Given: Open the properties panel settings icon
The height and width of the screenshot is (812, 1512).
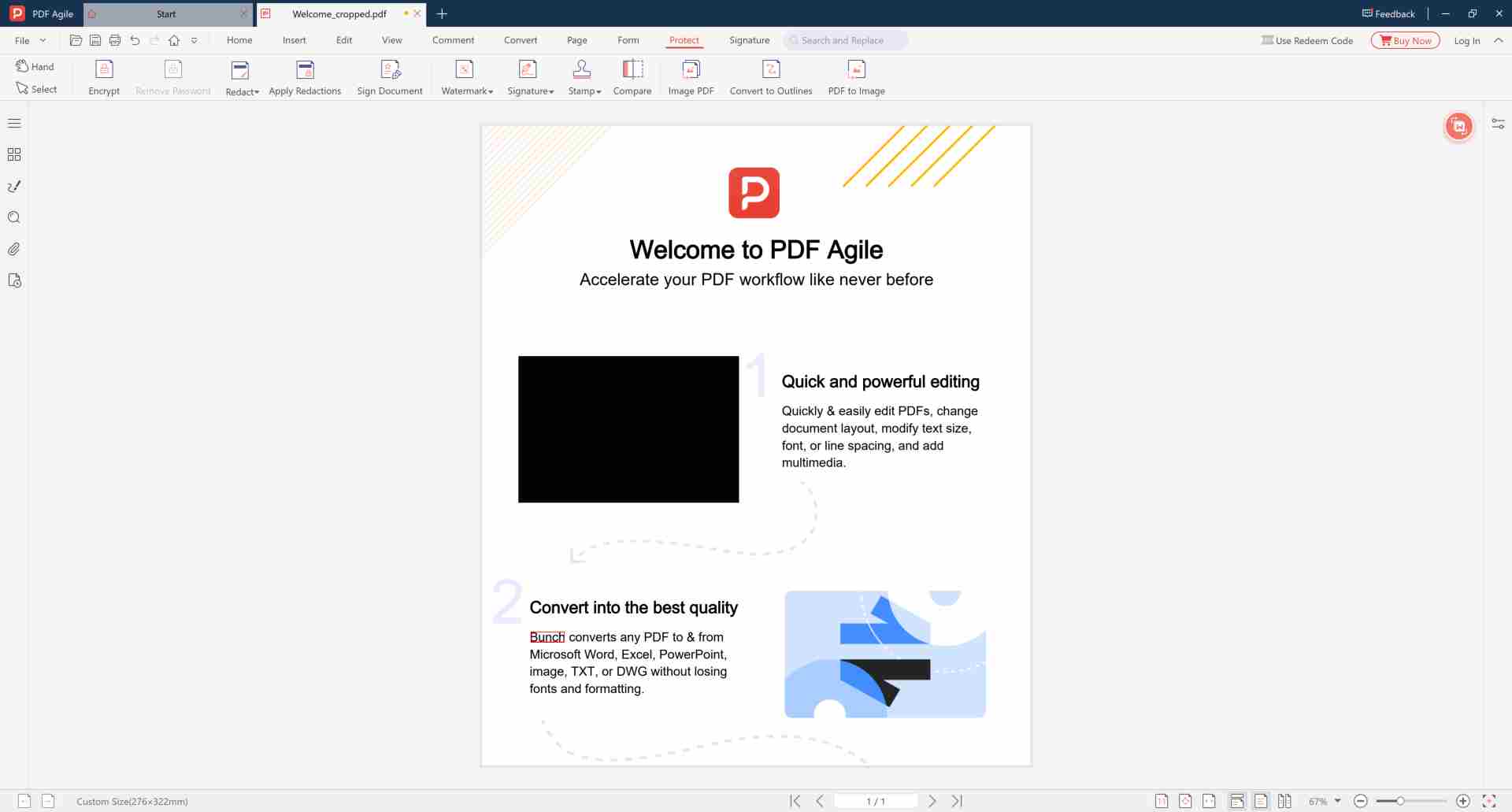Looking at the screenshot, I should click(1498, 124).
